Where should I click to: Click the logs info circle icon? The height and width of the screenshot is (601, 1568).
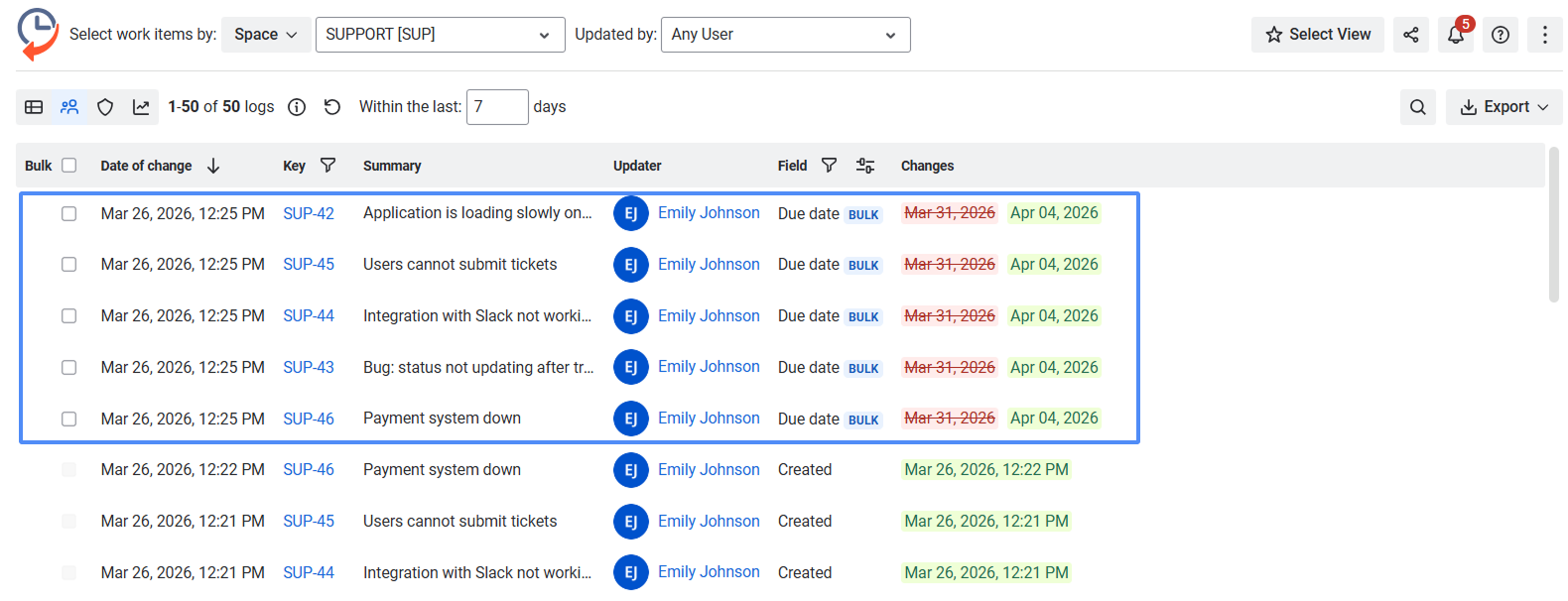click(297, 107)
